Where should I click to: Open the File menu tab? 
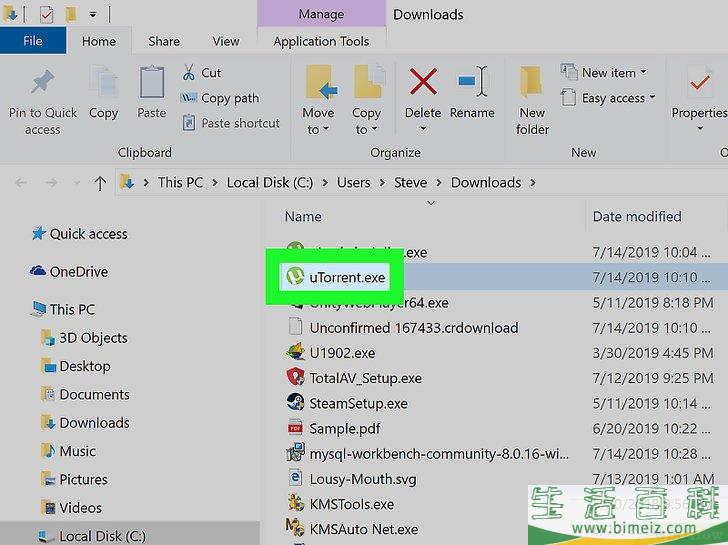32,41
